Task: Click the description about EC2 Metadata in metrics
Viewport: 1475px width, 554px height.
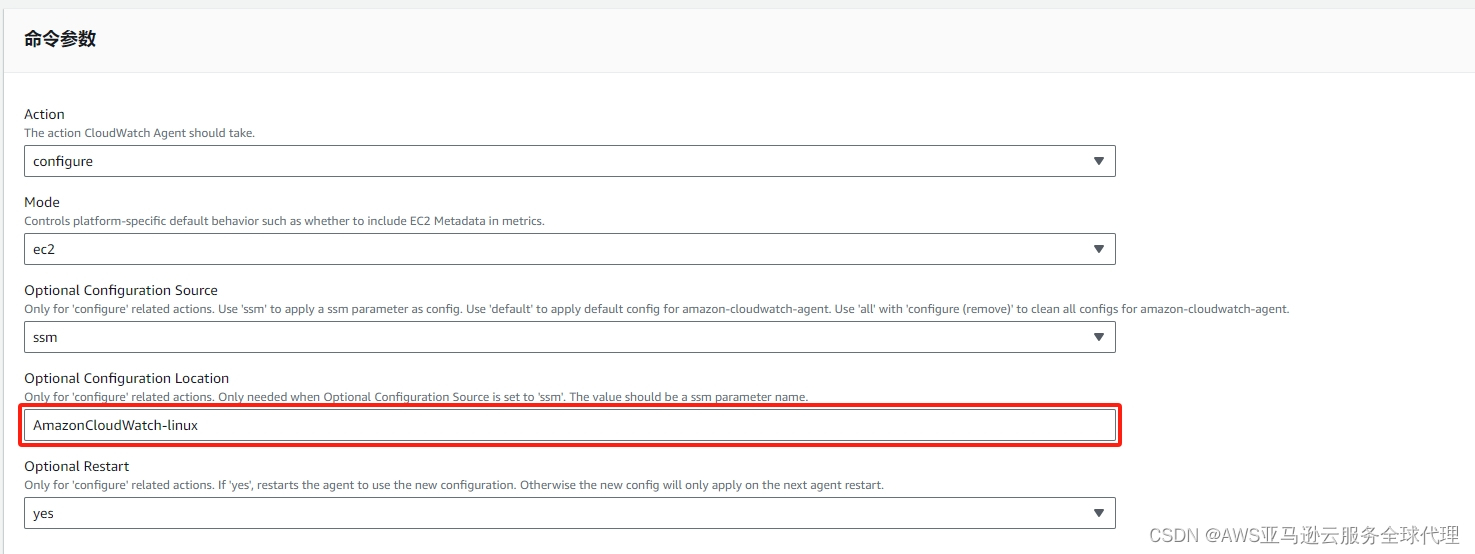Action: click(284, 221)
